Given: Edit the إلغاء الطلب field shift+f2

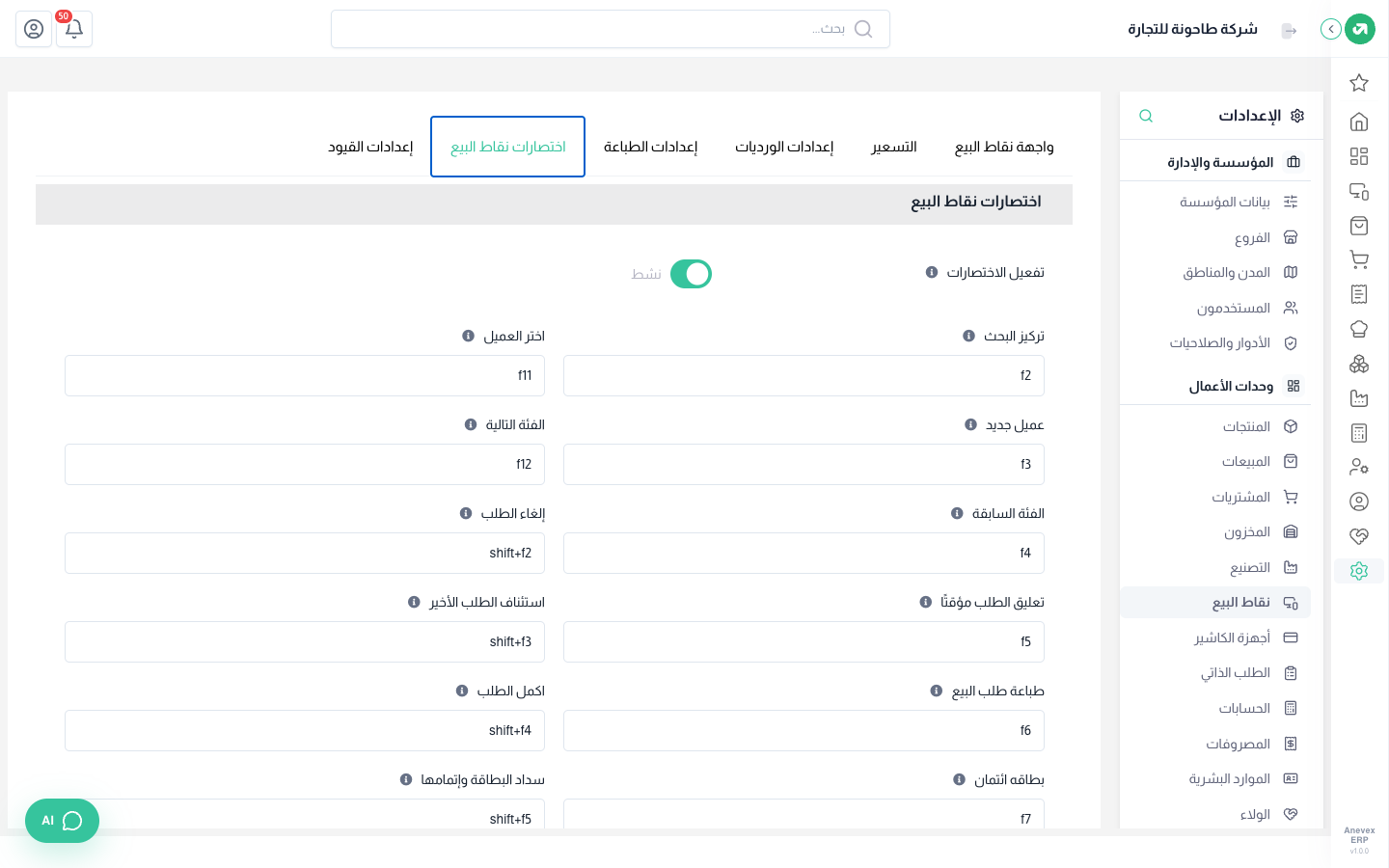Looking at the screenshot, I should (x=305, y=553).
